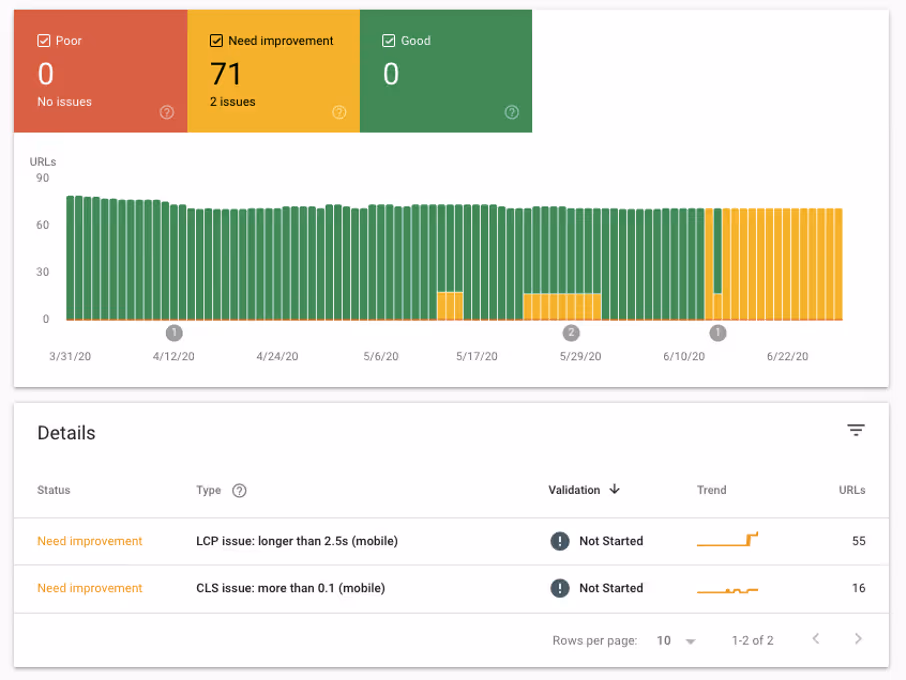Click the chart annotation marker near 4/12/20

pyautogui.click(x=174, y=333)
